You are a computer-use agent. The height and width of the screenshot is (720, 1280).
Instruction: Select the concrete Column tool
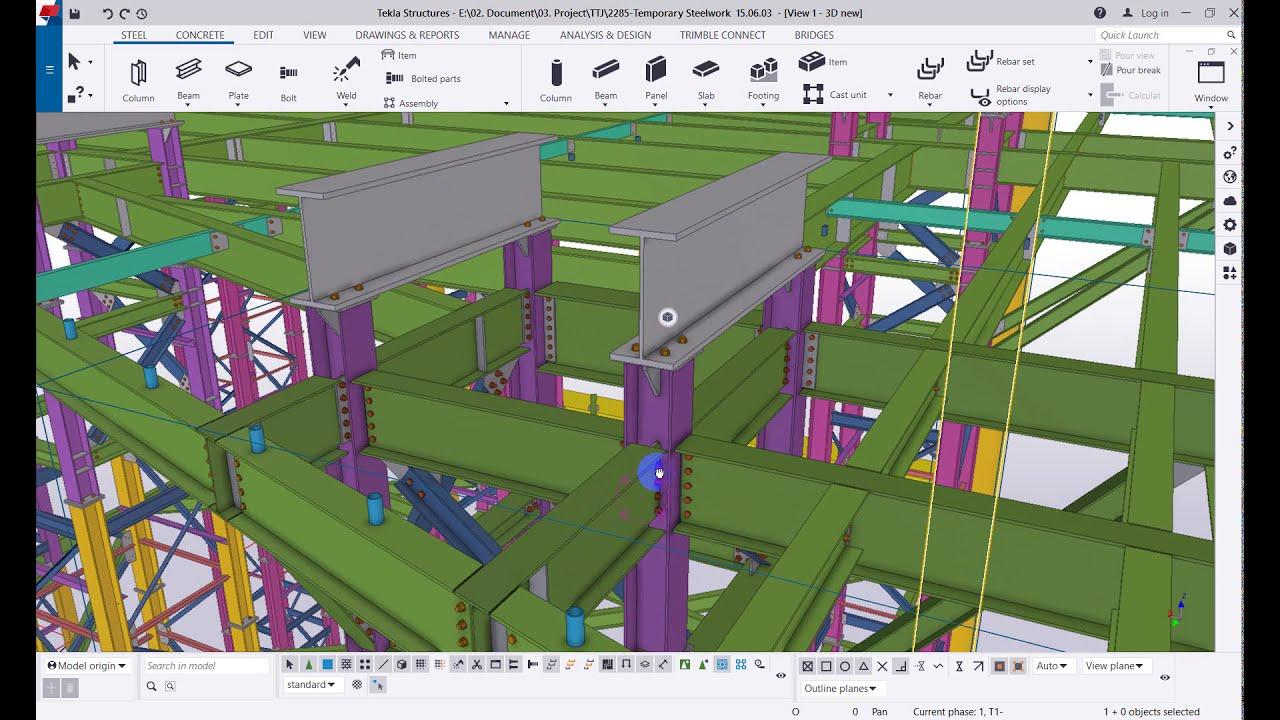556,80
